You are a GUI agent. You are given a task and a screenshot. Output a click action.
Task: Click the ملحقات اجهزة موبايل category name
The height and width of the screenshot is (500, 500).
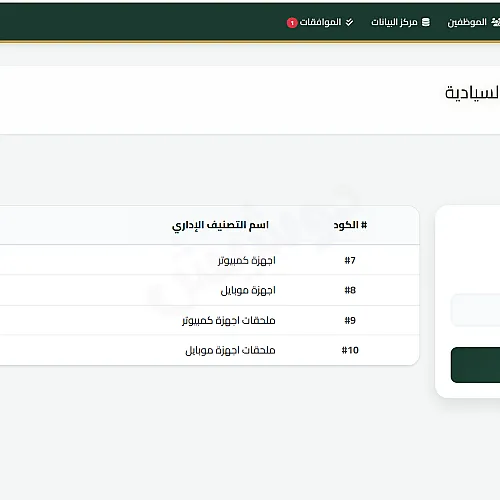tap(230, 350)
